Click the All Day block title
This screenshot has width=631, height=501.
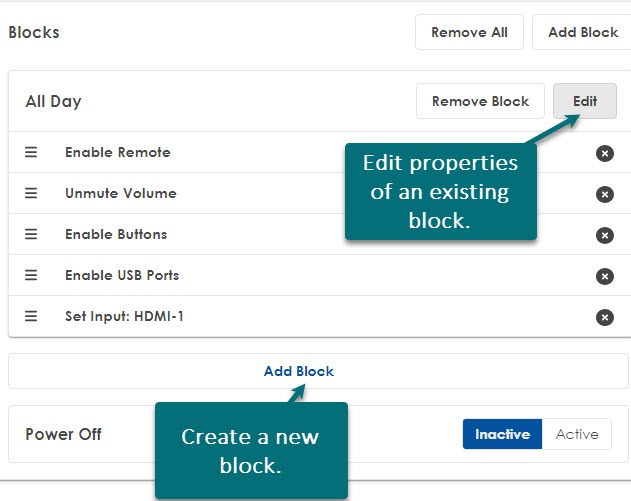coord(53,101)
